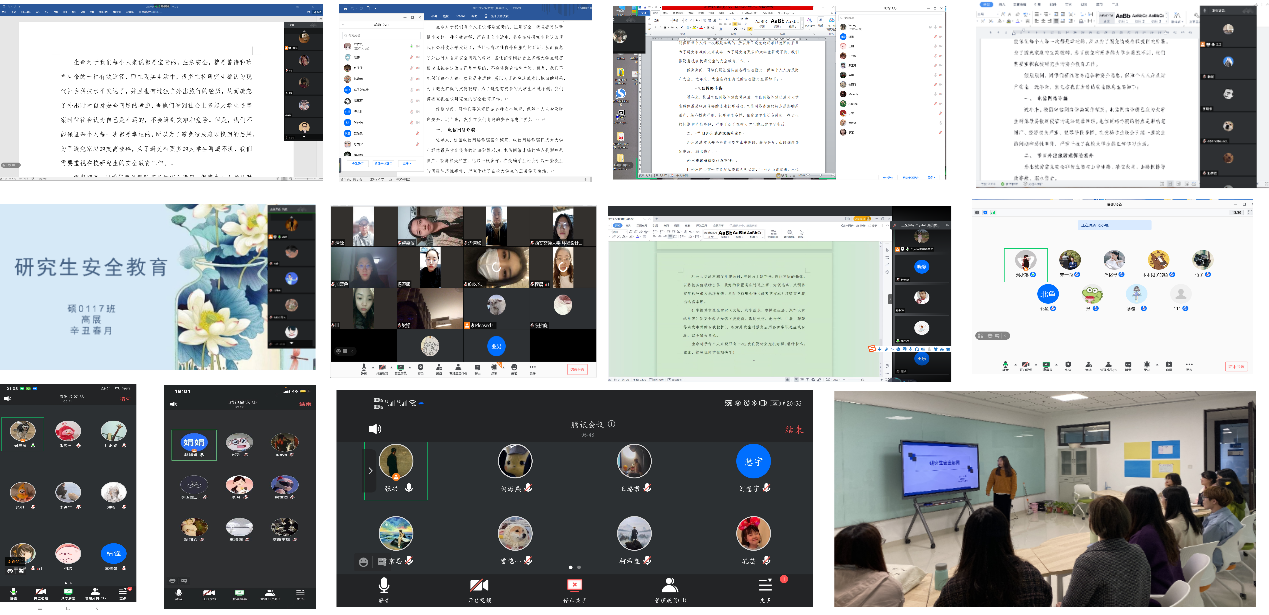1269x615 pixels.
Task: Expand the side chevron on the green-bordered tile
Action: tap(371, 470)
